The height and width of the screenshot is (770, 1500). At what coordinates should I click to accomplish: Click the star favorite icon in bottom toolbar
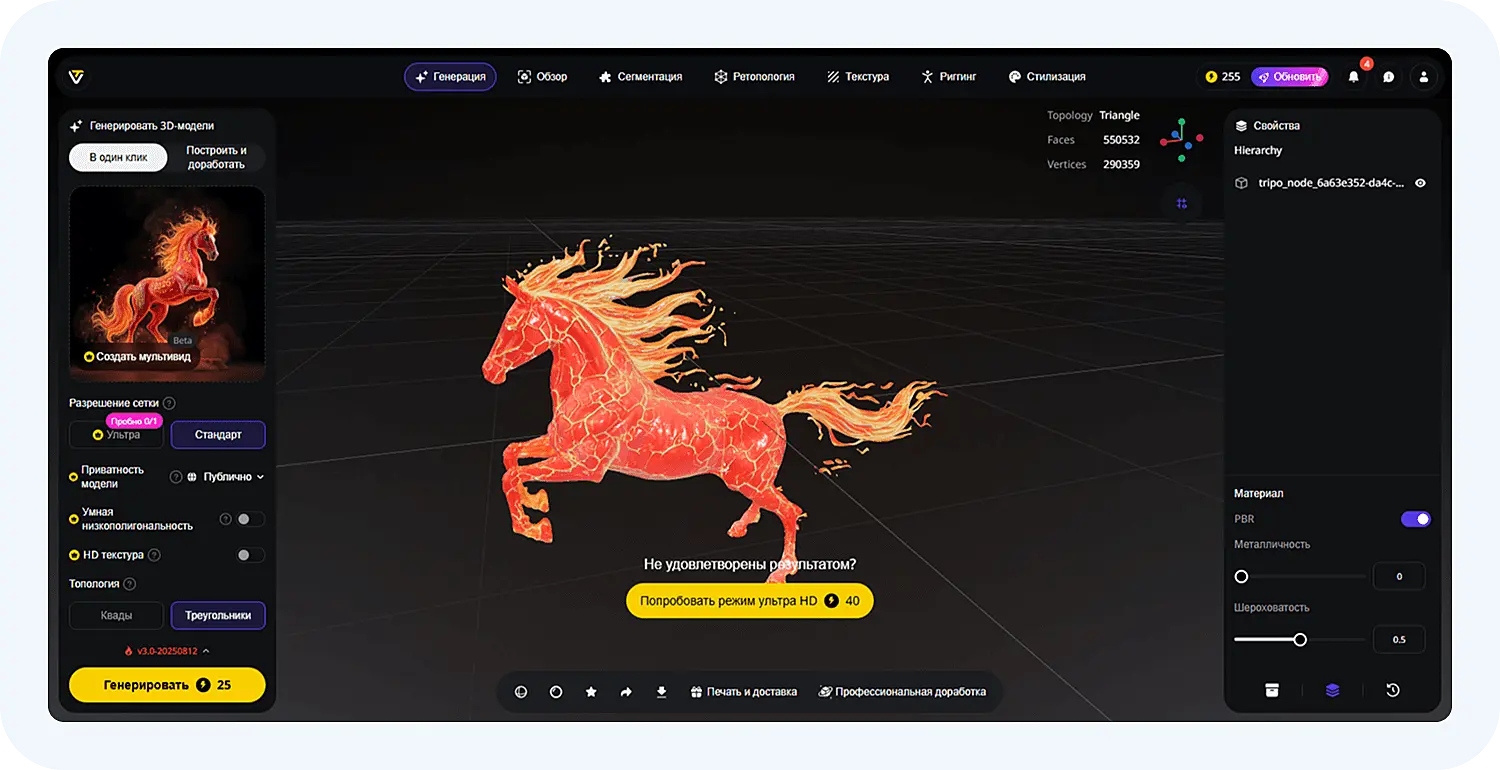(x=591, y=691)
